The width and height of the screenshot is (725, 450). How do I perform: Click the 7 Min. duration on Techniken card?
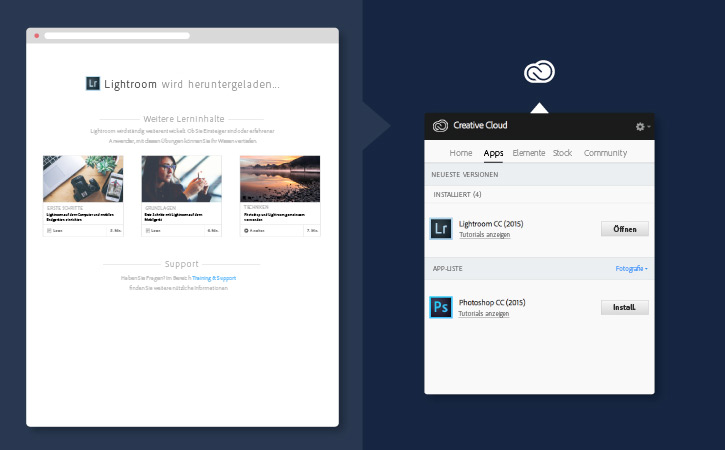pyautogui.click(x=313, y=230)
